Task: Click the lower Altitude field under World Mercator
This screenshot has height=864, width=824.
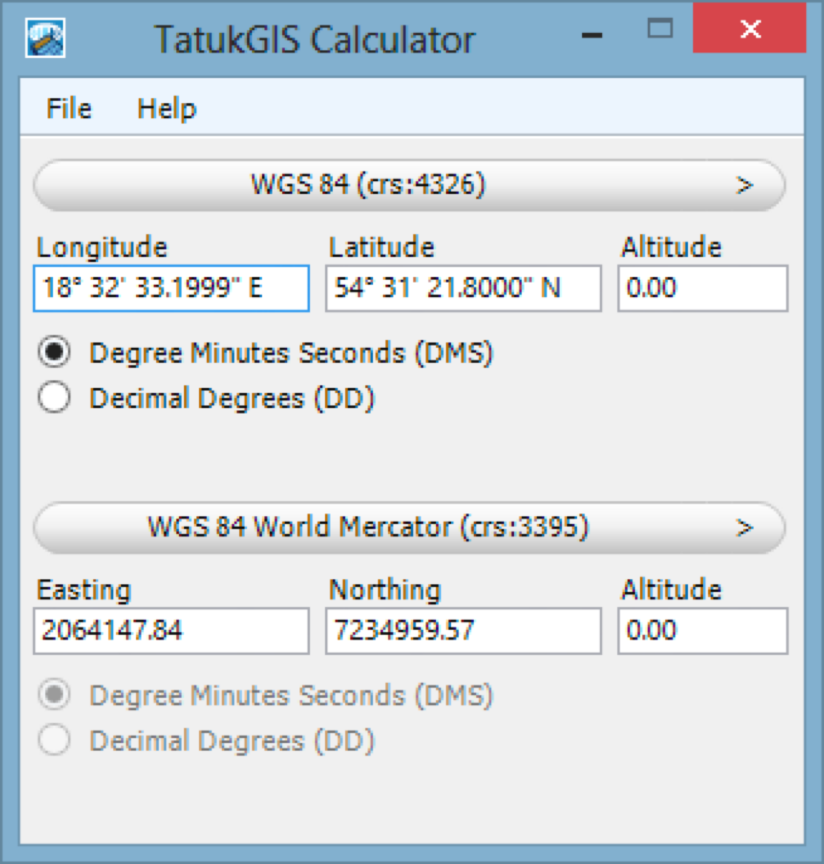Action: click(703, 631)
